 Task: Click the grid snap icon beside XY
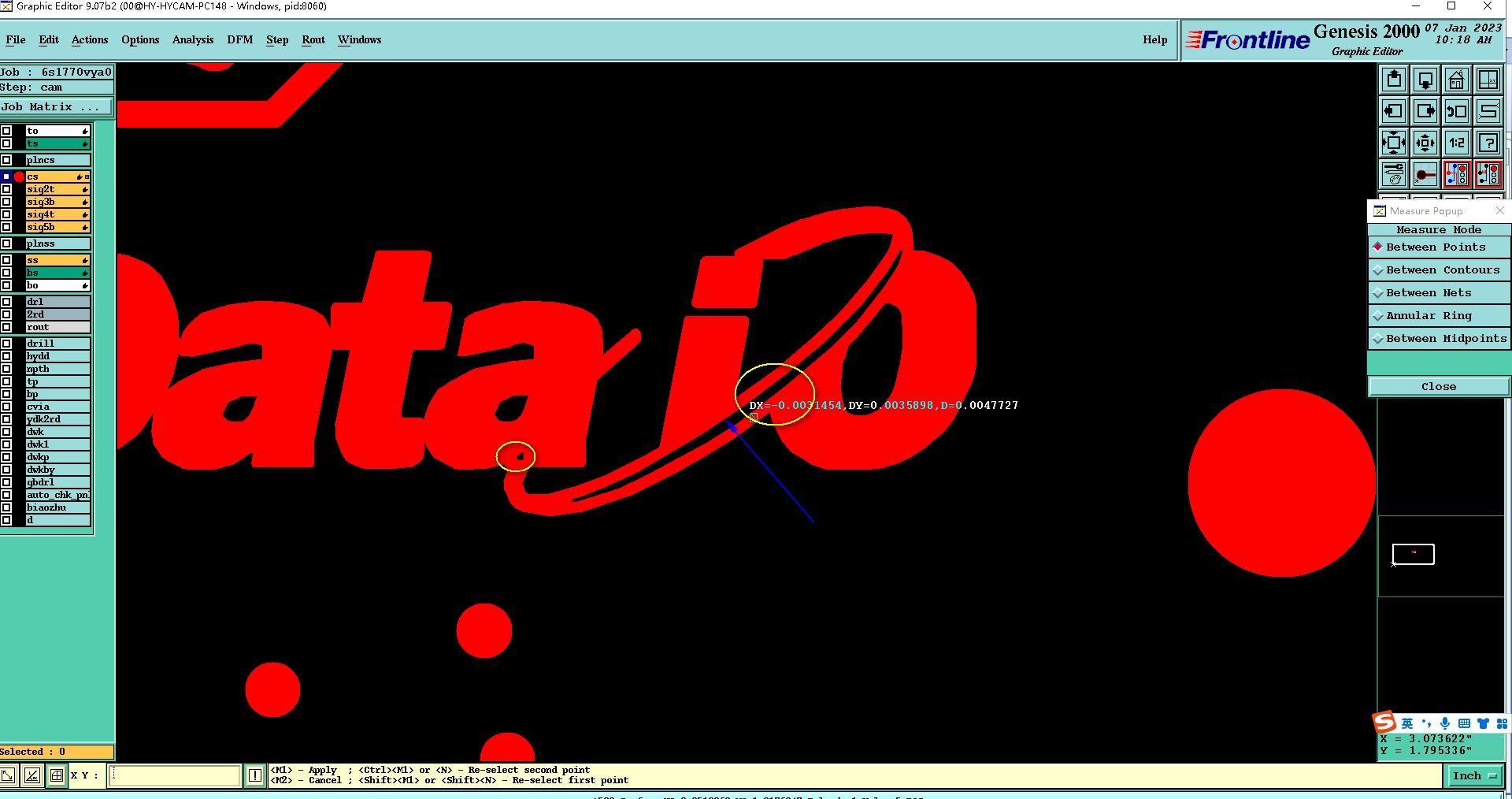point(57,775)
